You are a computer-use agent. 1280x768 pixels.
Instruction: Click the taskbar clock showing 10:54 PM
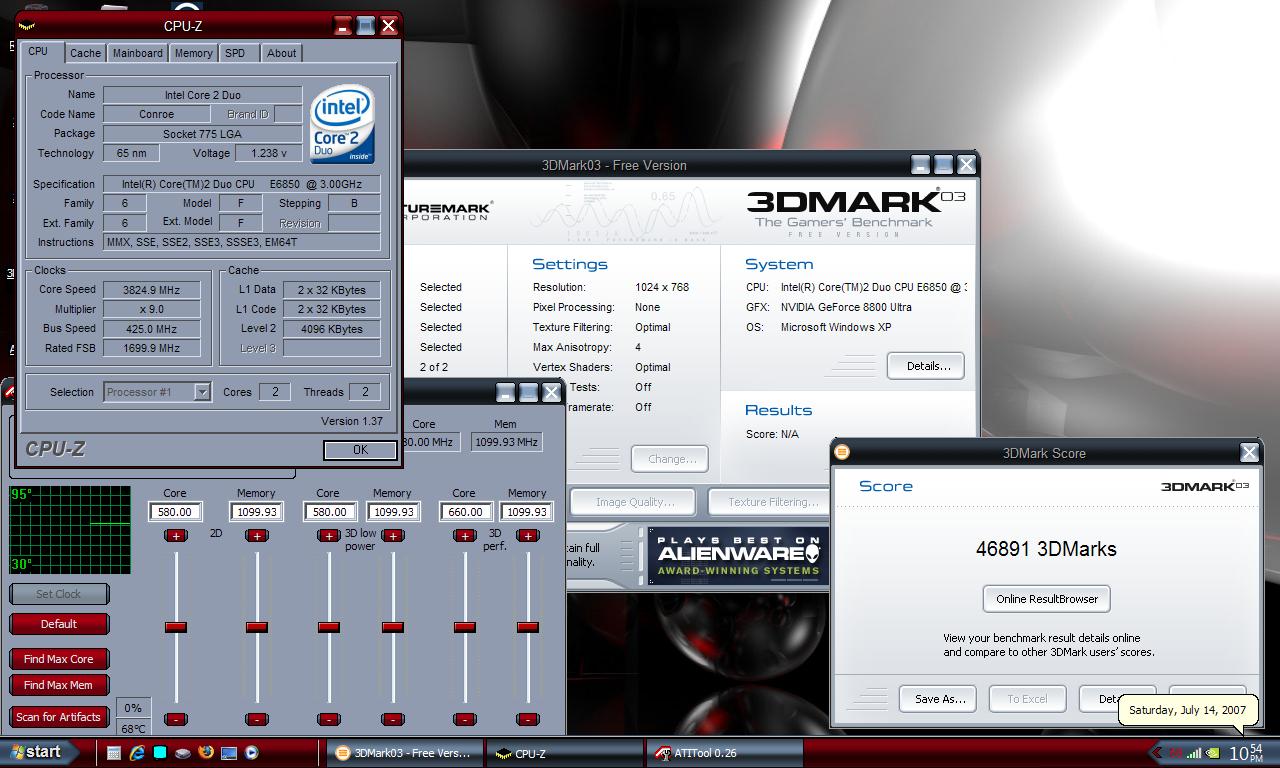1245,753
